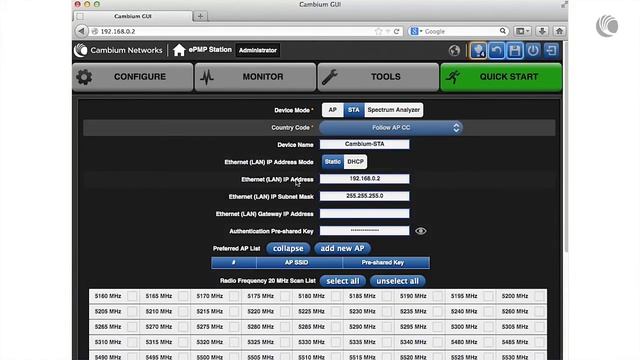The width and height of the screenshot is (640, 360).
Task: Open the search engine selector dropdown
Action: [416, 31]
